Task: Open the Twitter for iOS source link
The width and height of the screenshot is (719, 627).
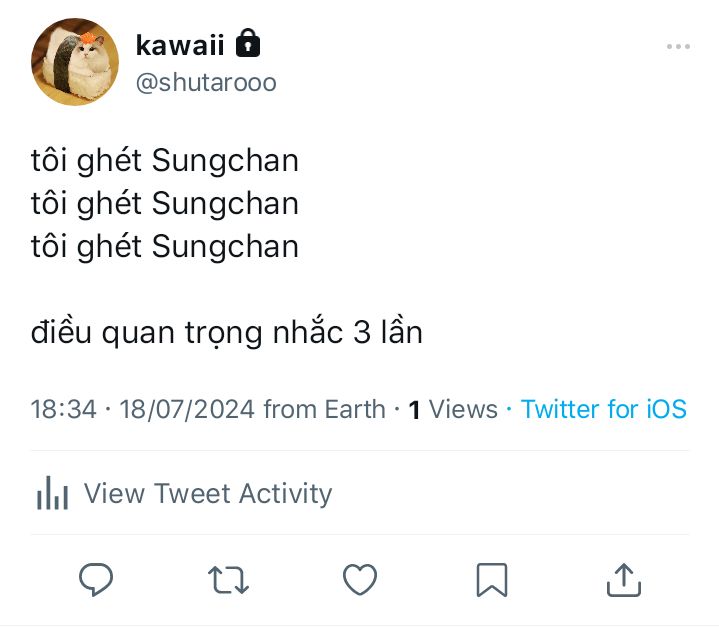Action: 604,409
